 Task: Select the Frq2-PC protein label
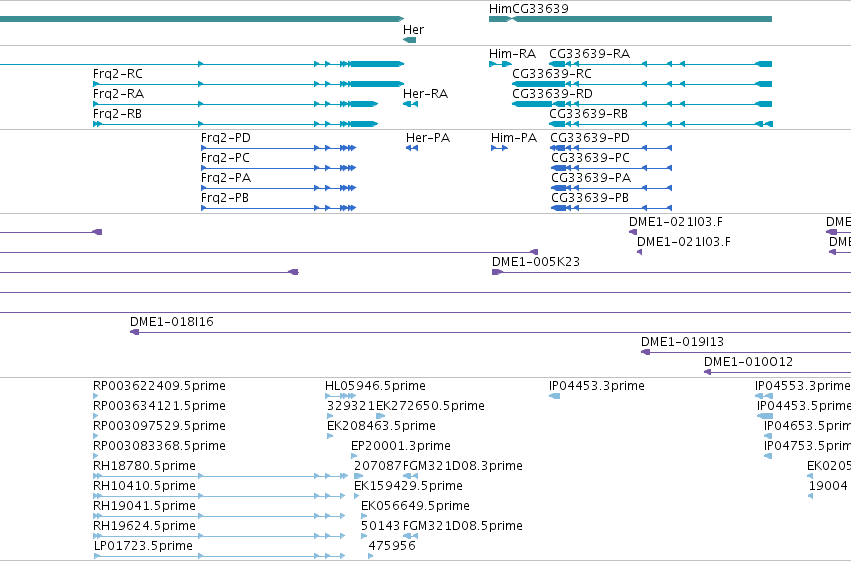[225, 158]
